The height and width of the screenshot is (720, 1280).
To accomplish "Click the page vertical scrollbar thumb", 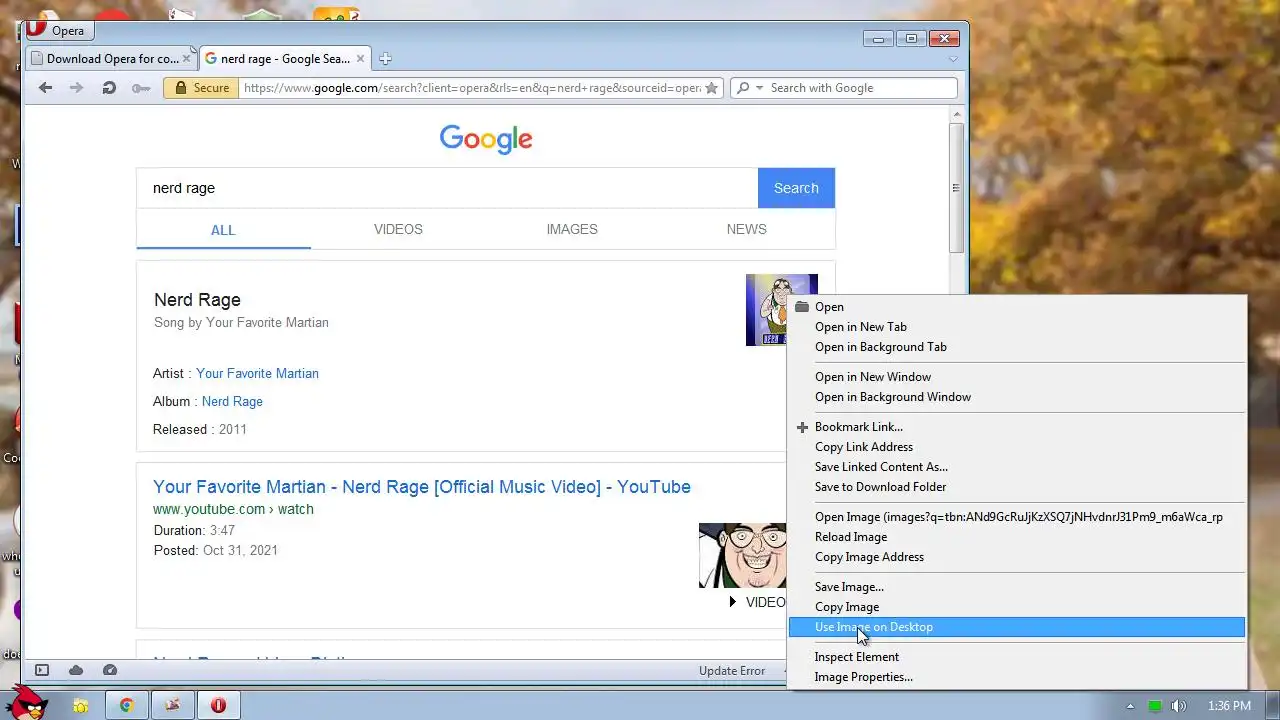I will [x=956, y=187].
